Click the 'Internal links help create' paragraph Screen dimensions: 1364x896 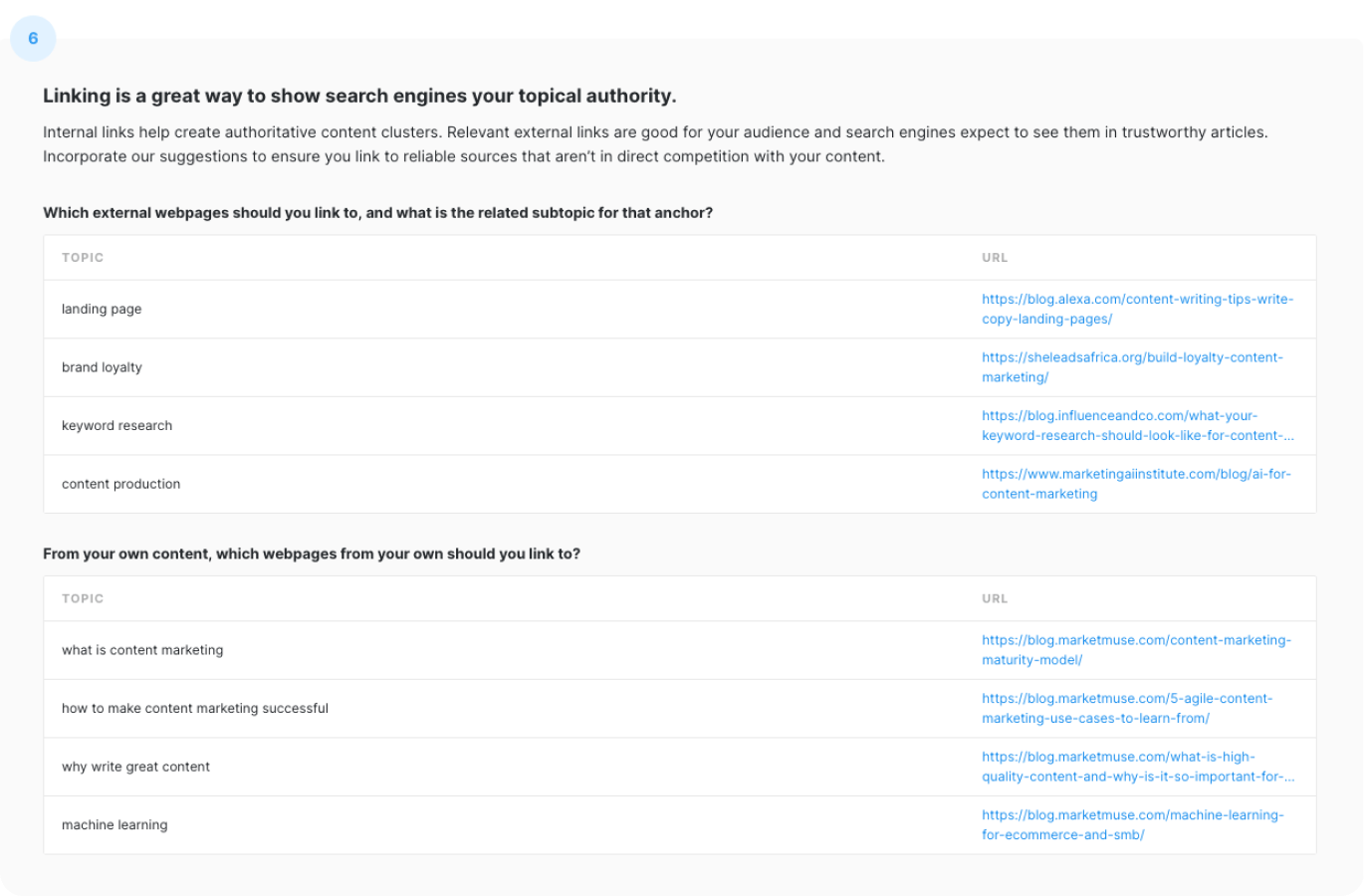point(655,144)
